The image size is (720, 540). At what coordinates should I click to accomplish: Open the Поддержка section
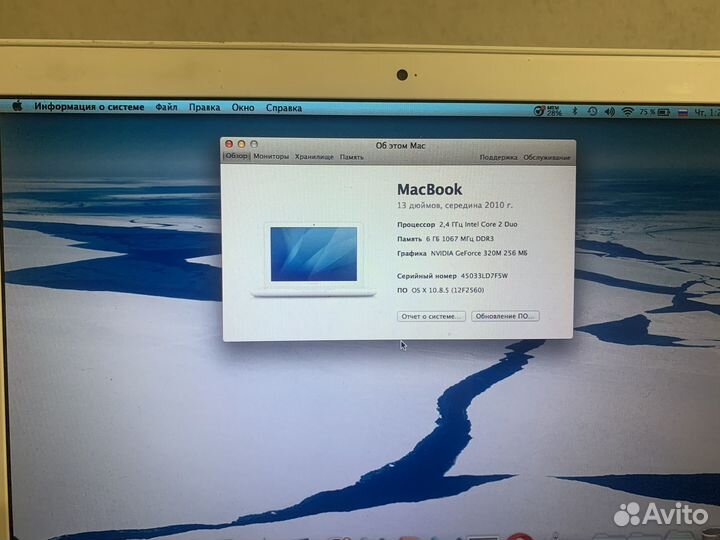click(498, 158)
